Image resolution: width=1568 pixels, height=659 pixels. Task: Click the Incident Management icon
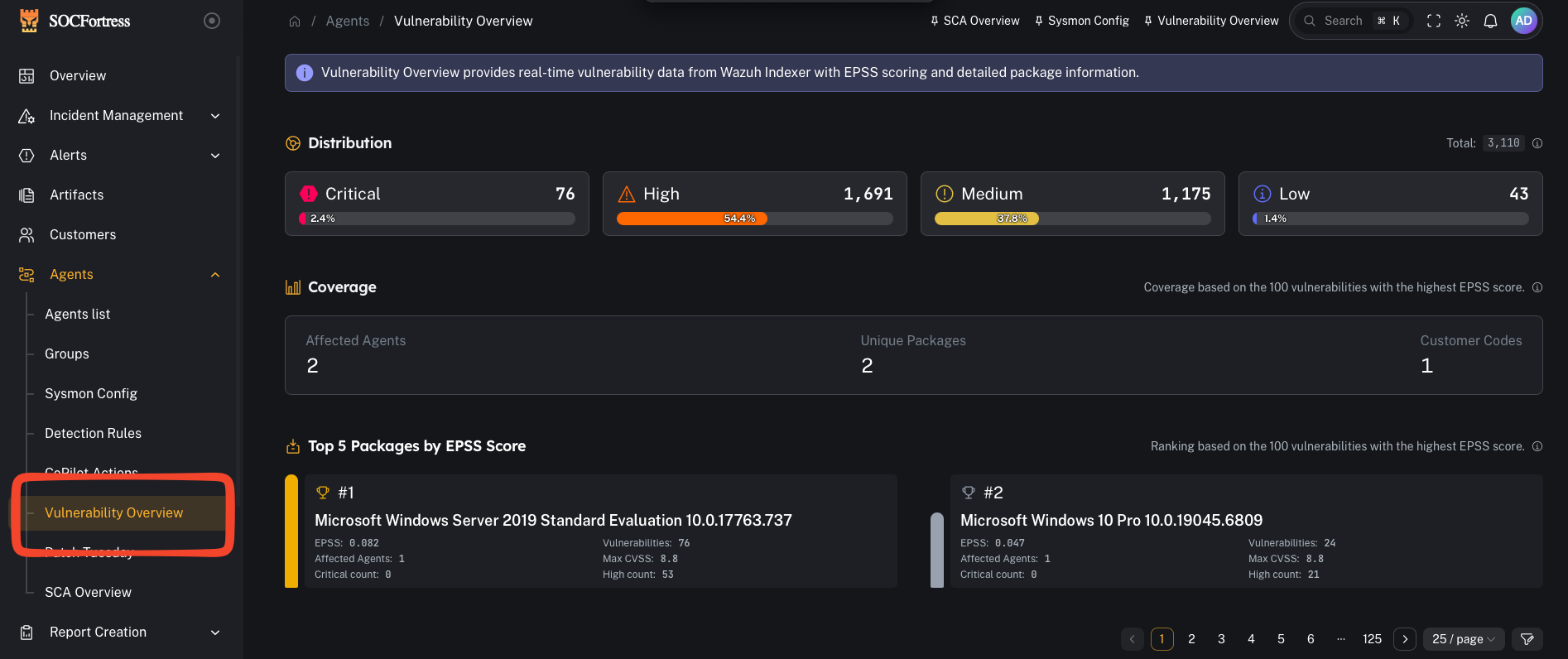click(x=26, y=116)
